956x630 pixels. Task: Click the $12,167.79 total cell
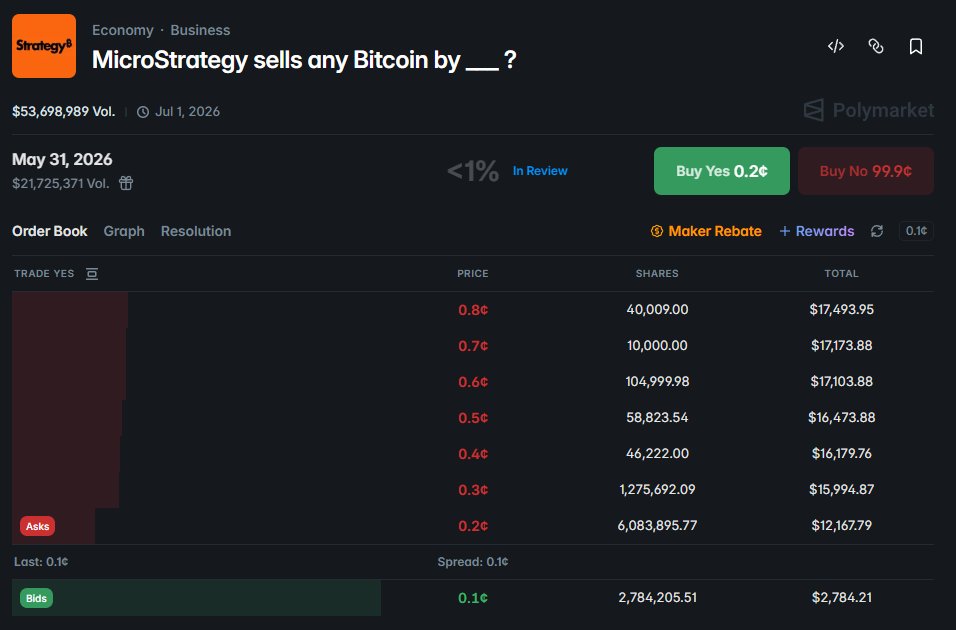coord(841,525)
